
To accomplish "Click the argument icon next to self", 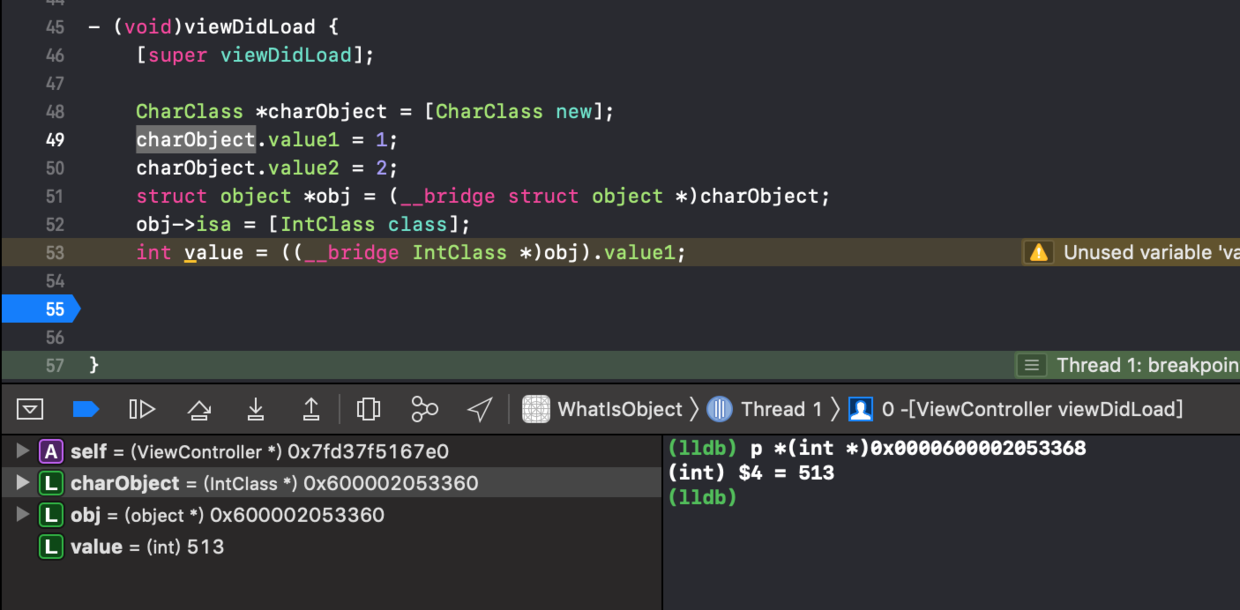I will tap(51, 451).
